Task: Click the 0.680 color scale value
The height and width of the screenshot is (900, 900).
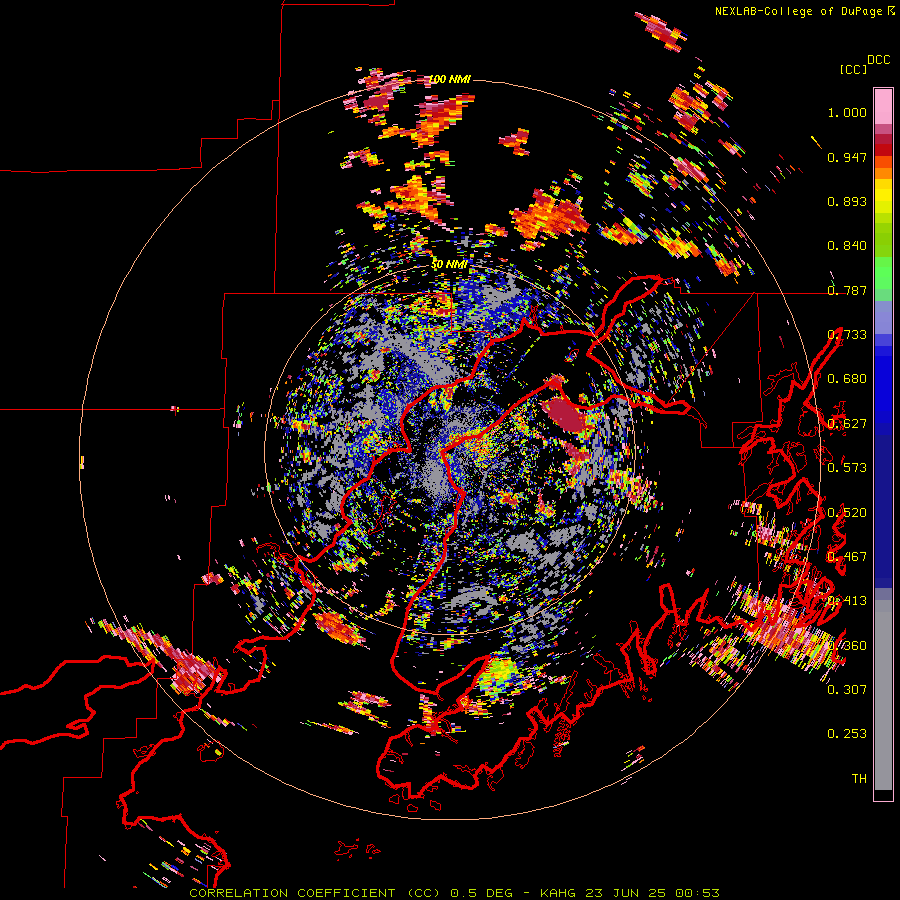Action: coord(847,379)
